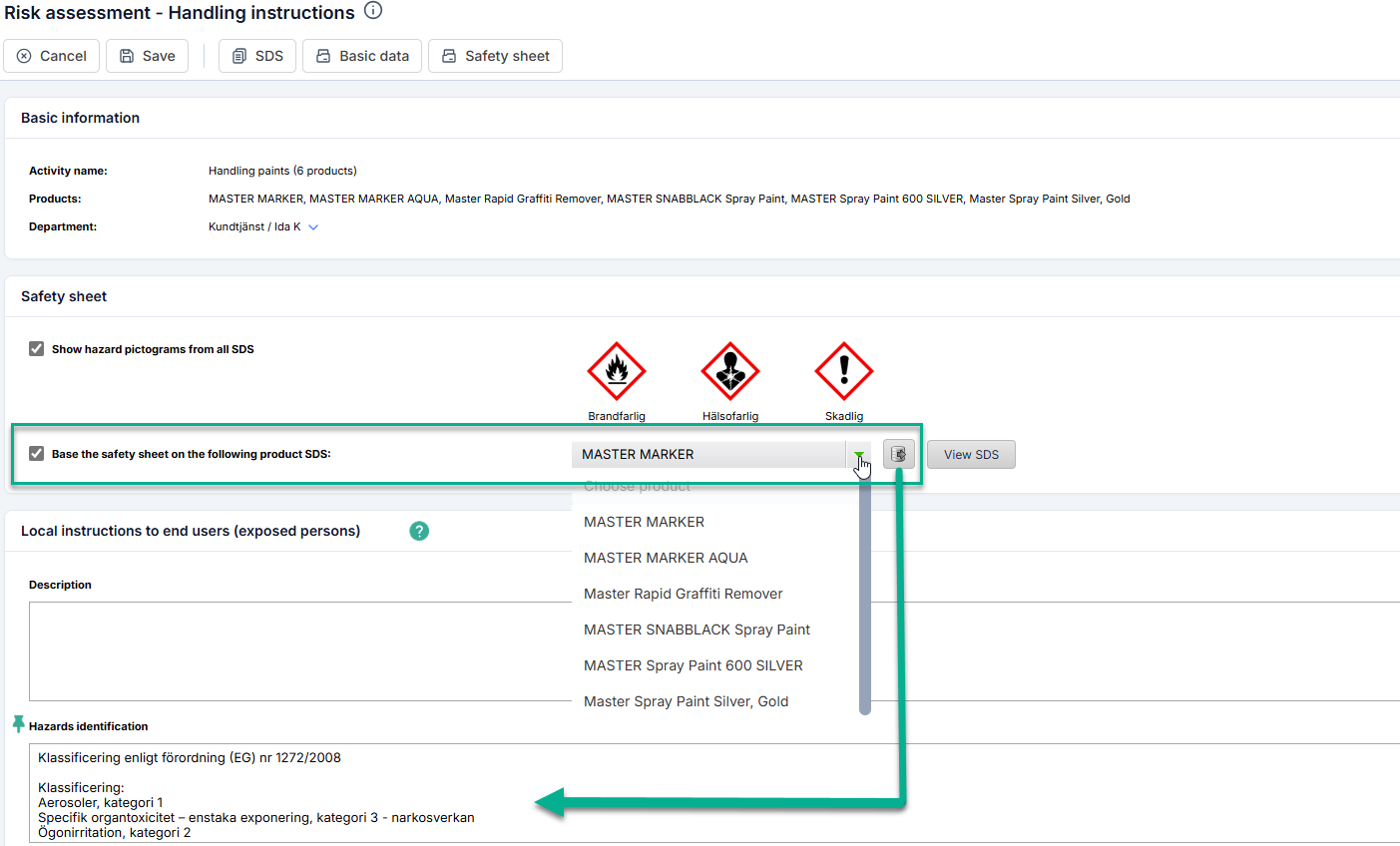Toggle Show hazard pictograms from all SDS
Viewport: 1400px width, 846px height.
click(x=37, y=349)
